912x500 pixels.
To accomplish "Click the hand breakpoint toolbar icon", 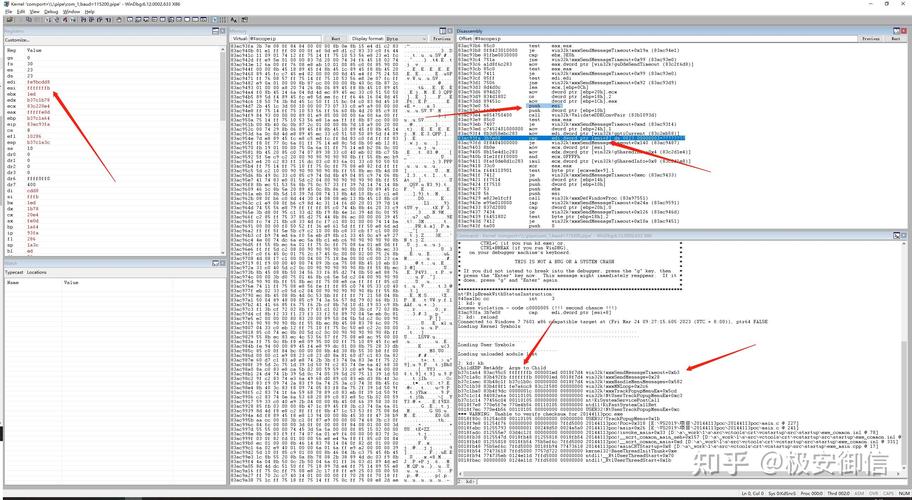I will point(119,20).
